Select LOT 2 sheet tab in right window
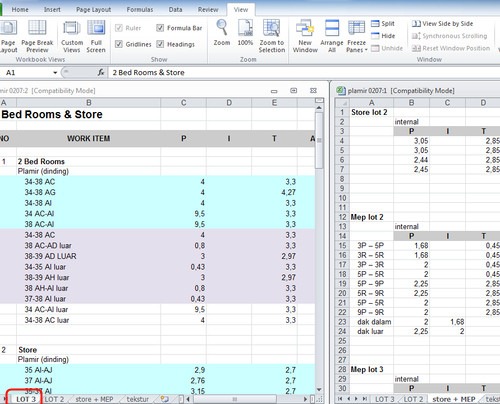 (x=413, y=399)
